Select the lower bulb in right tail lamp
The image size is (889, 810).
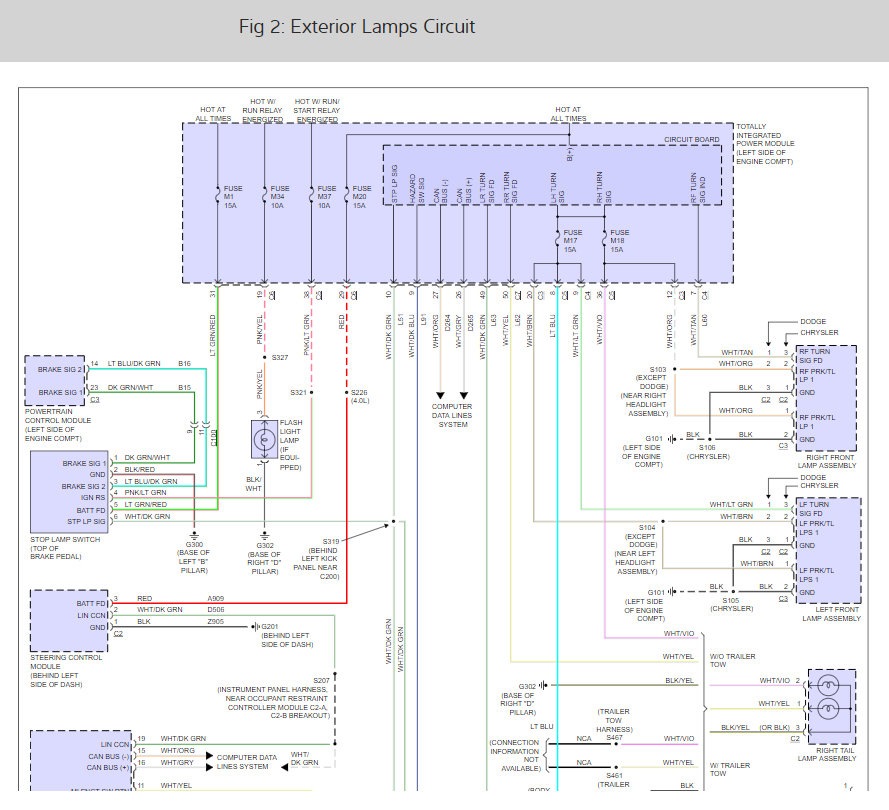[828, 709]
